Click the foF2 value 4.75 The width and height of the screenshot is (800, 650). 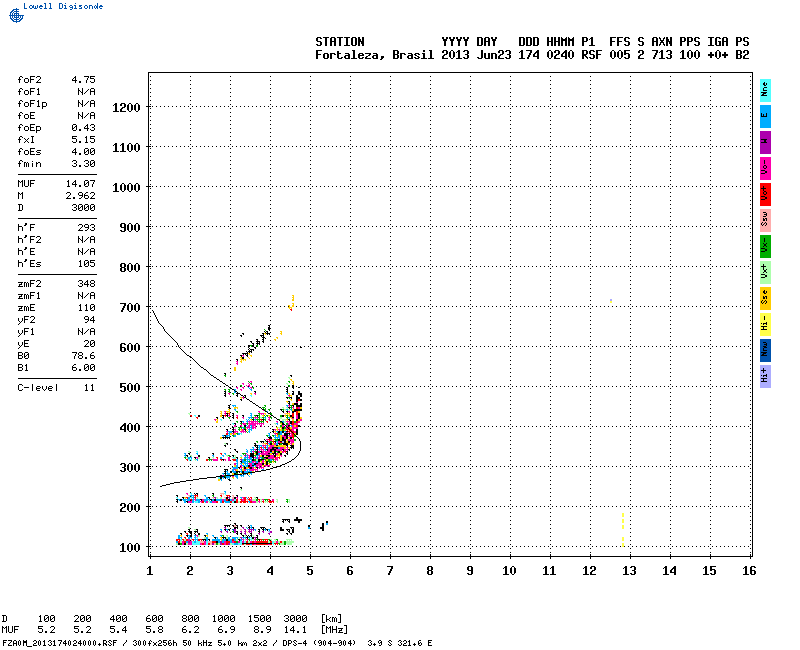pos(83,80)
